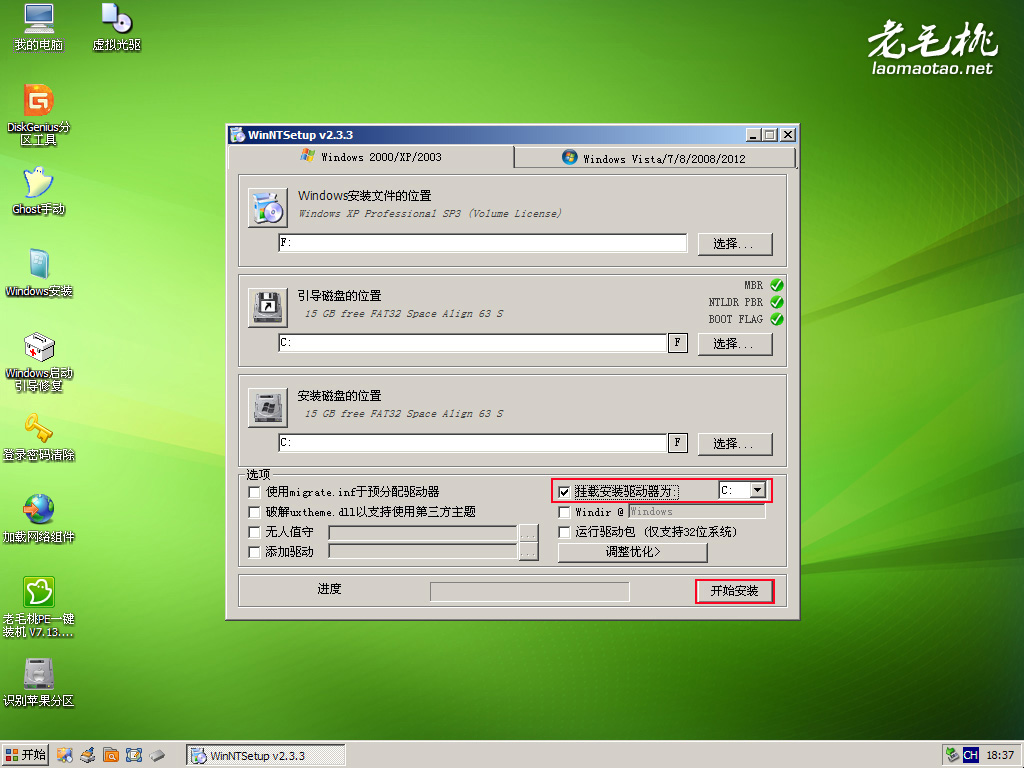The image size is (1024, 768).
Task: Launch 老毛桃PE一键装机 desktop icon
Action: (x=39, y=607)
